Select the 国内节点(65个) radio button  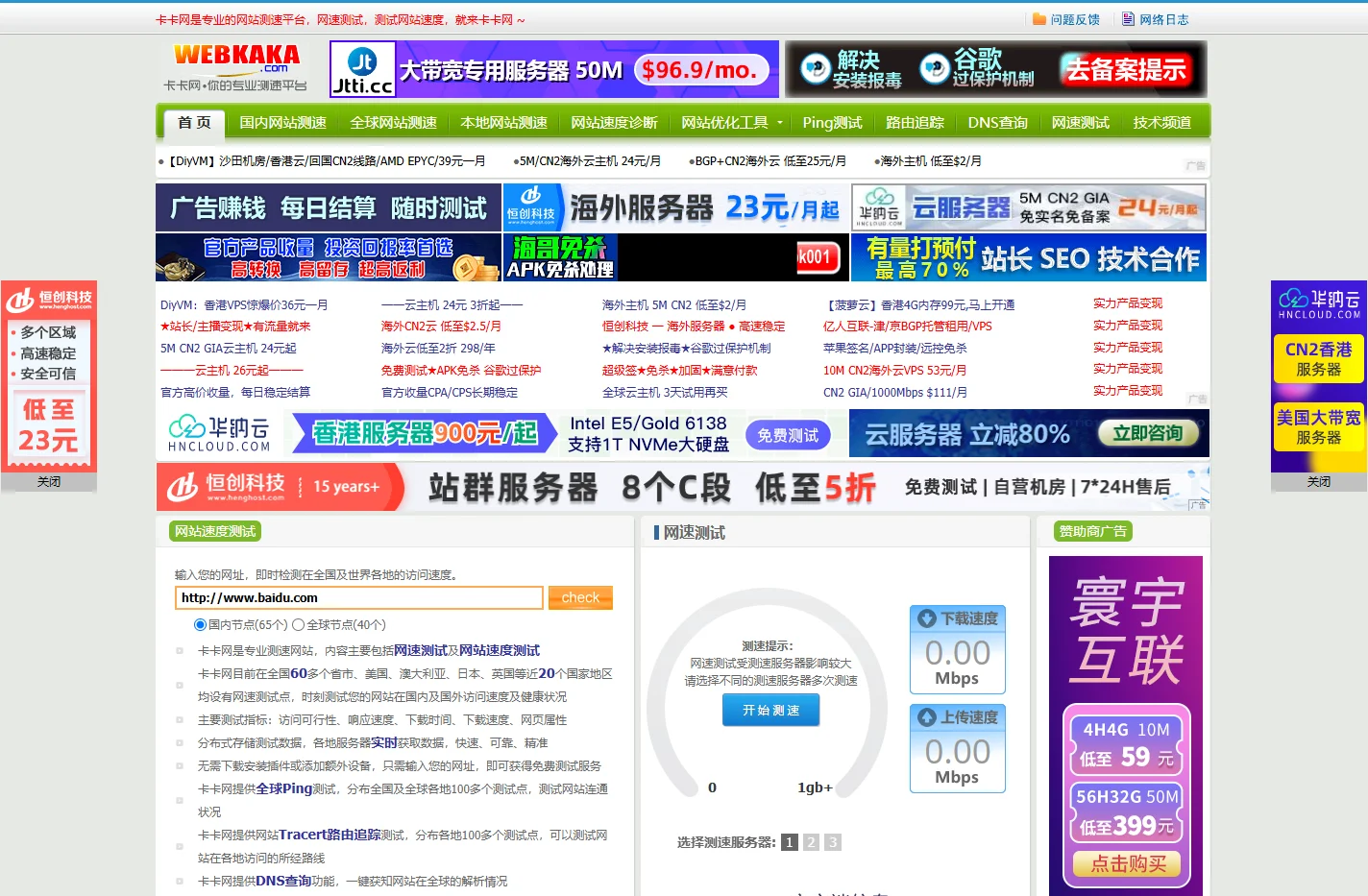pos(200,625)
